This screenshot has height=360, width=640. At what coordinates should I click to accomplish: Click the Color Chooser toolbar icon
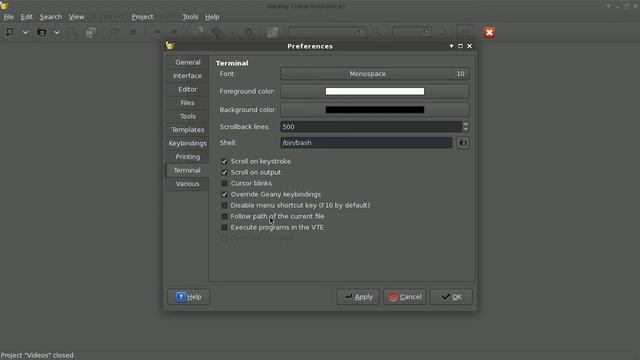point(272,32)
